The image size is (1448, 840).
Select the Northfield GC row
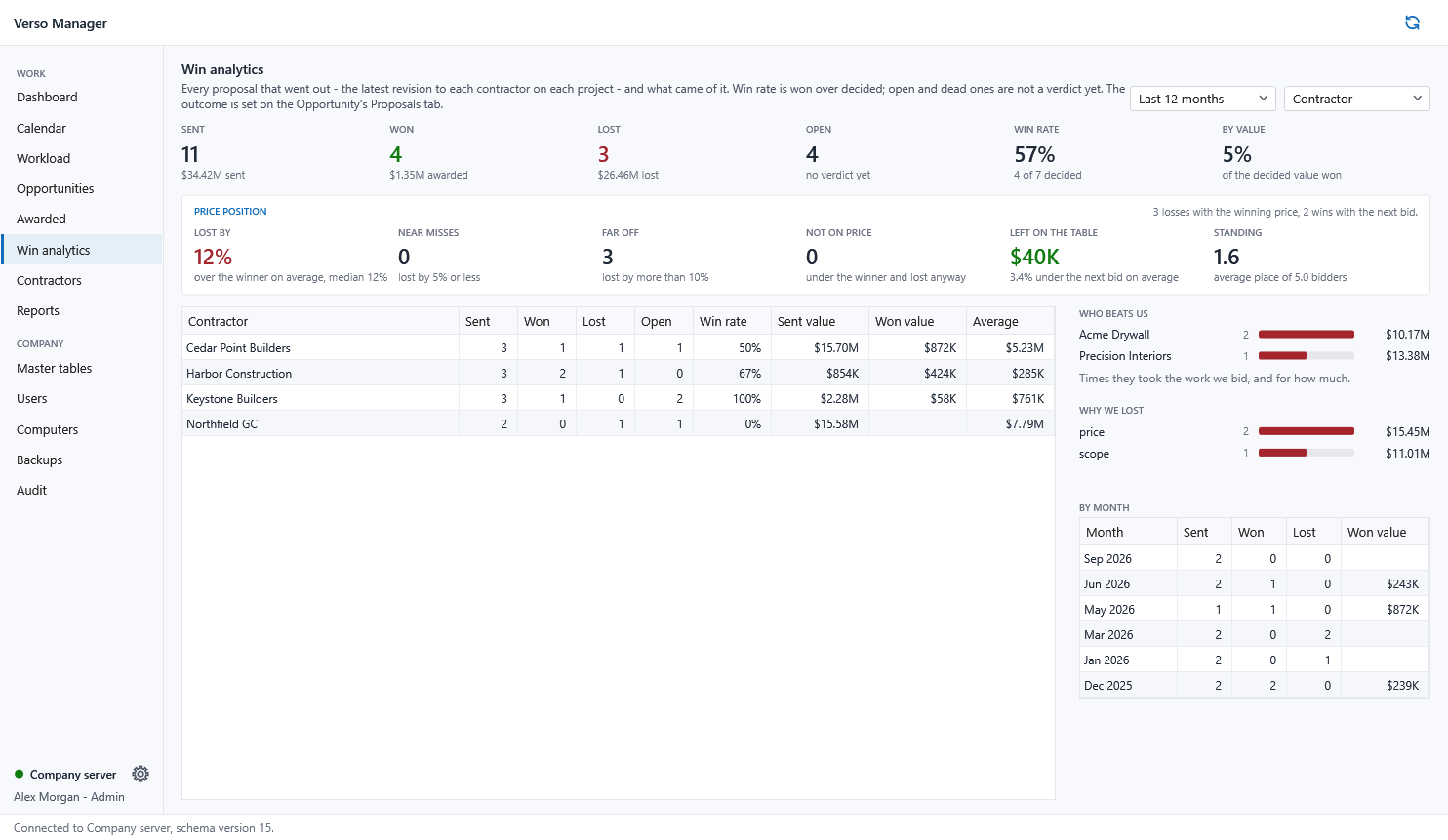pyautogui.click(x=618, y=423)
